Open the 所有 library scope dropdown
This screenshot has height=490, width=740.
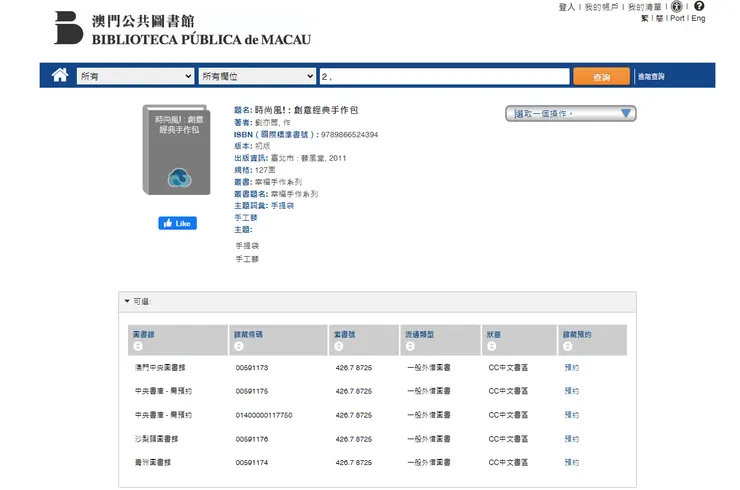135,76
